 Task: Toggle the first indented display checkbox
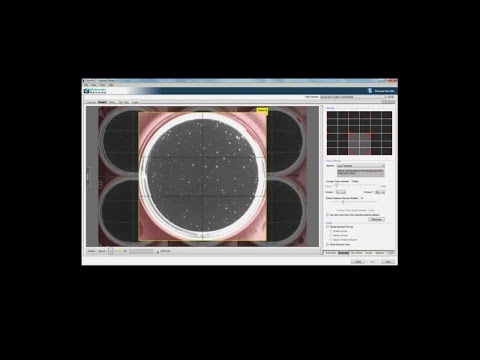coord(331,231)
